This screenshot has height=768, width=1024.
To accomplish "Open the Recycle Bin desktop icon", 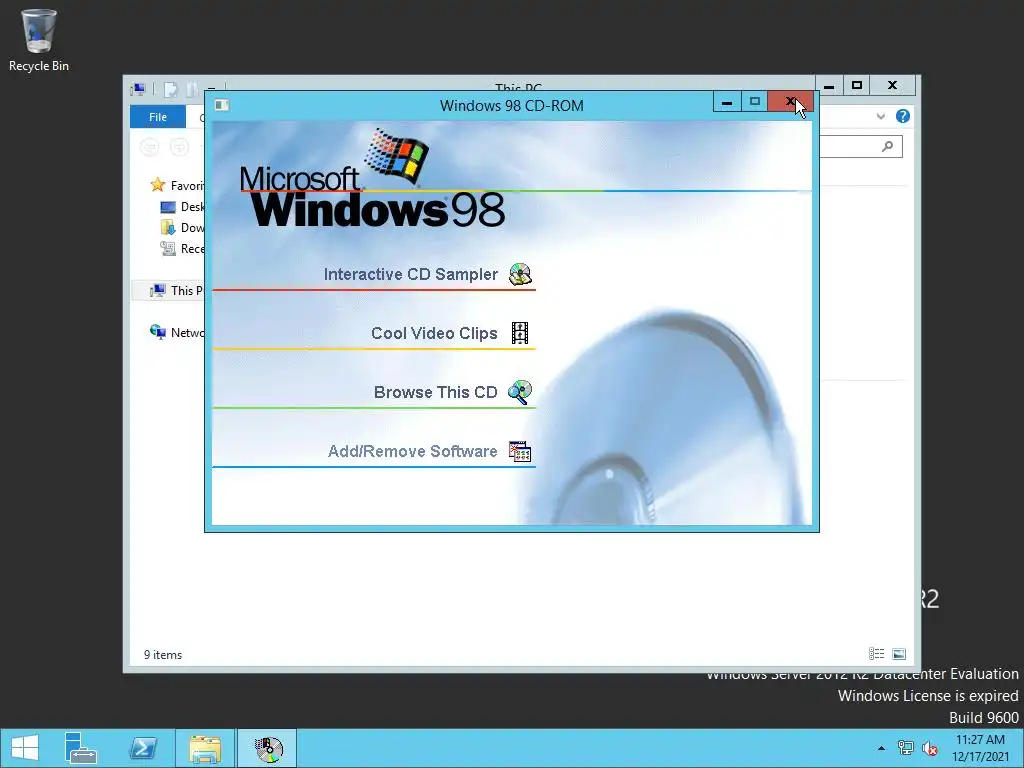I will pos(39,39).
